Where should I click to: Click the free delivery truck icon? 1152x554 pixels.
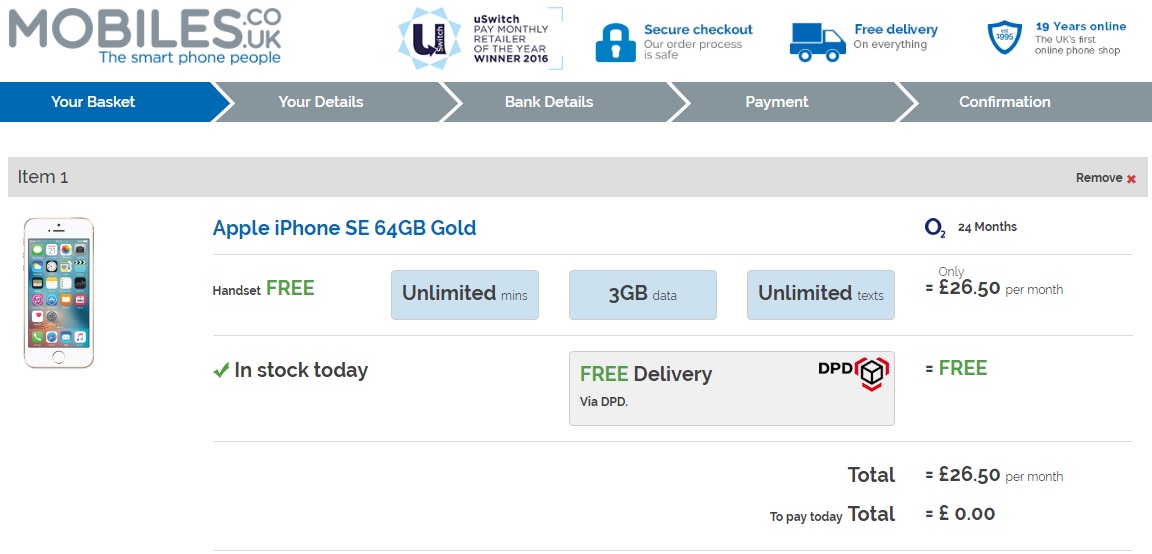click(x=817, y=42)
